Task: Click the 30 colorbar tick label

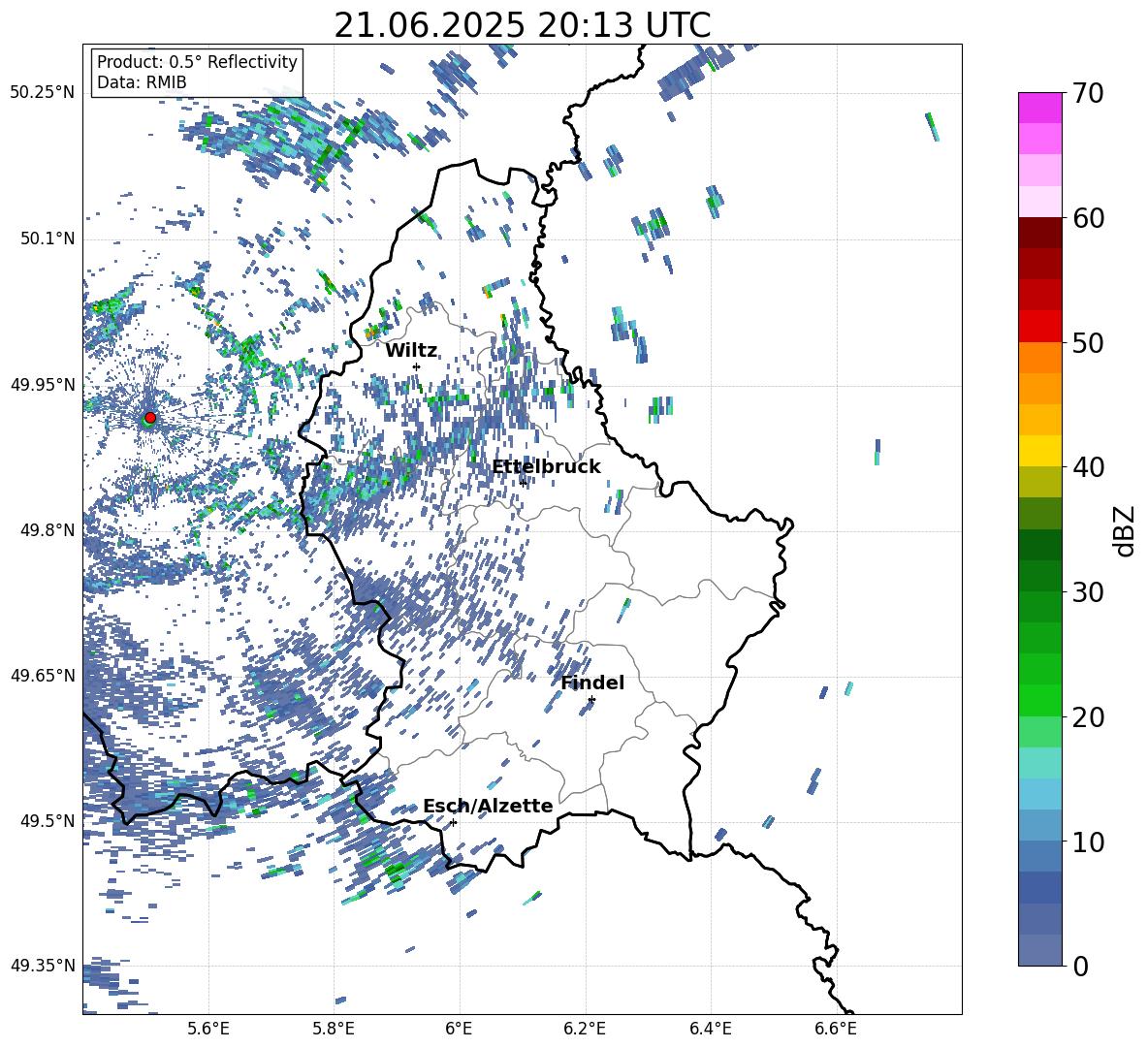Action: click(1089, 592)
